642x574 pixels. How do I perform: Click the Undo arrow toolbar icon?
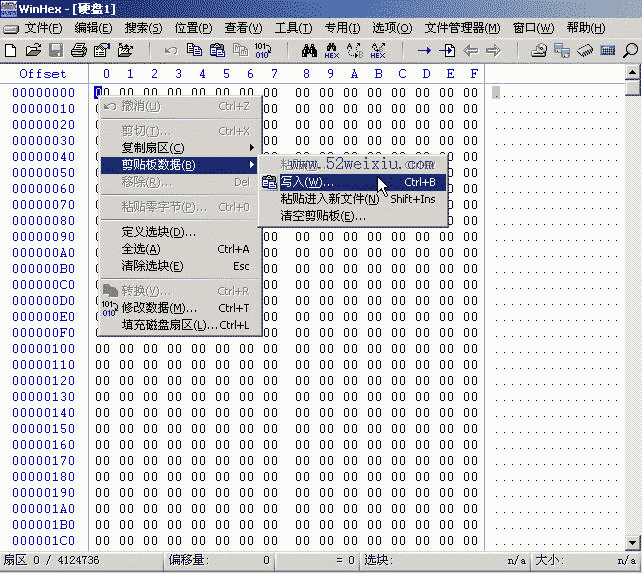(x=171, y=51)
